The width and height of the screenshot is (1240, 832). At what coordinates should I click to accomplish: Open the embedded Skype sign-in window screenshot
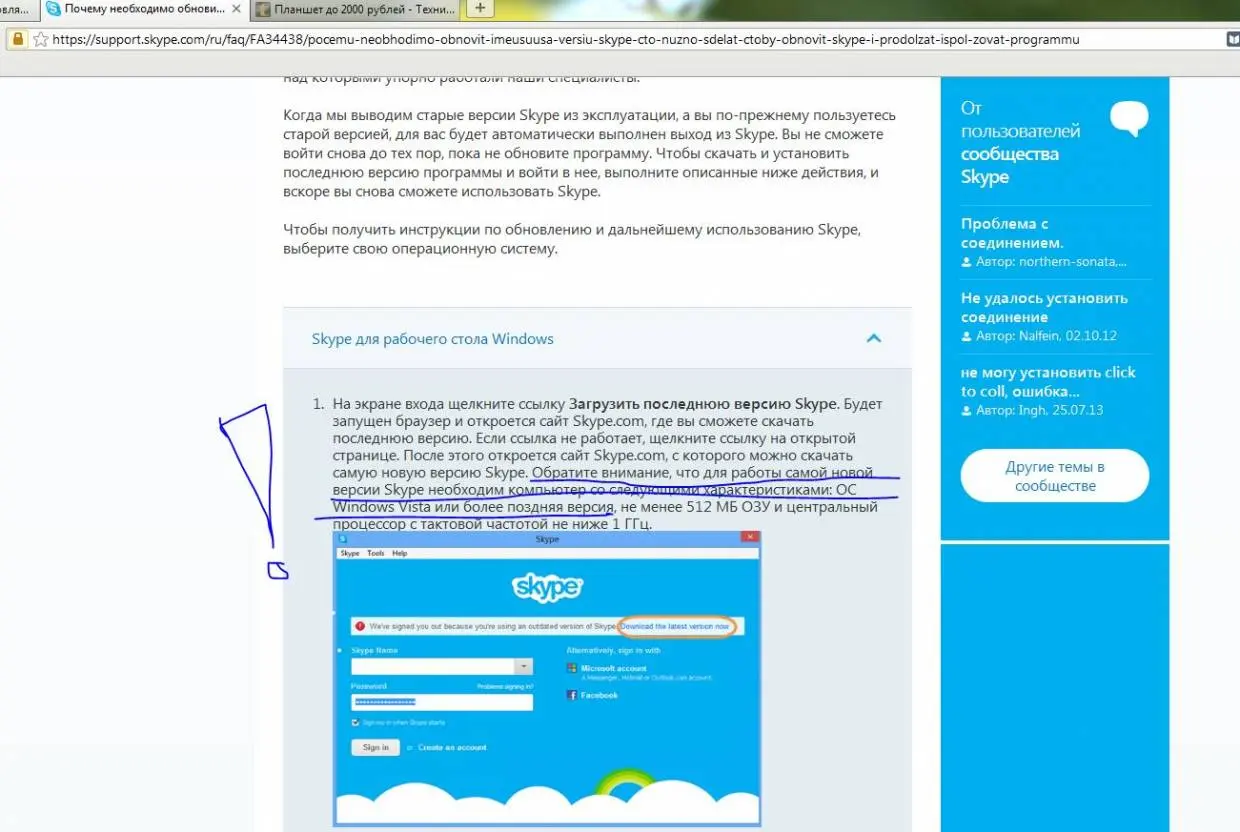(547, 678)
